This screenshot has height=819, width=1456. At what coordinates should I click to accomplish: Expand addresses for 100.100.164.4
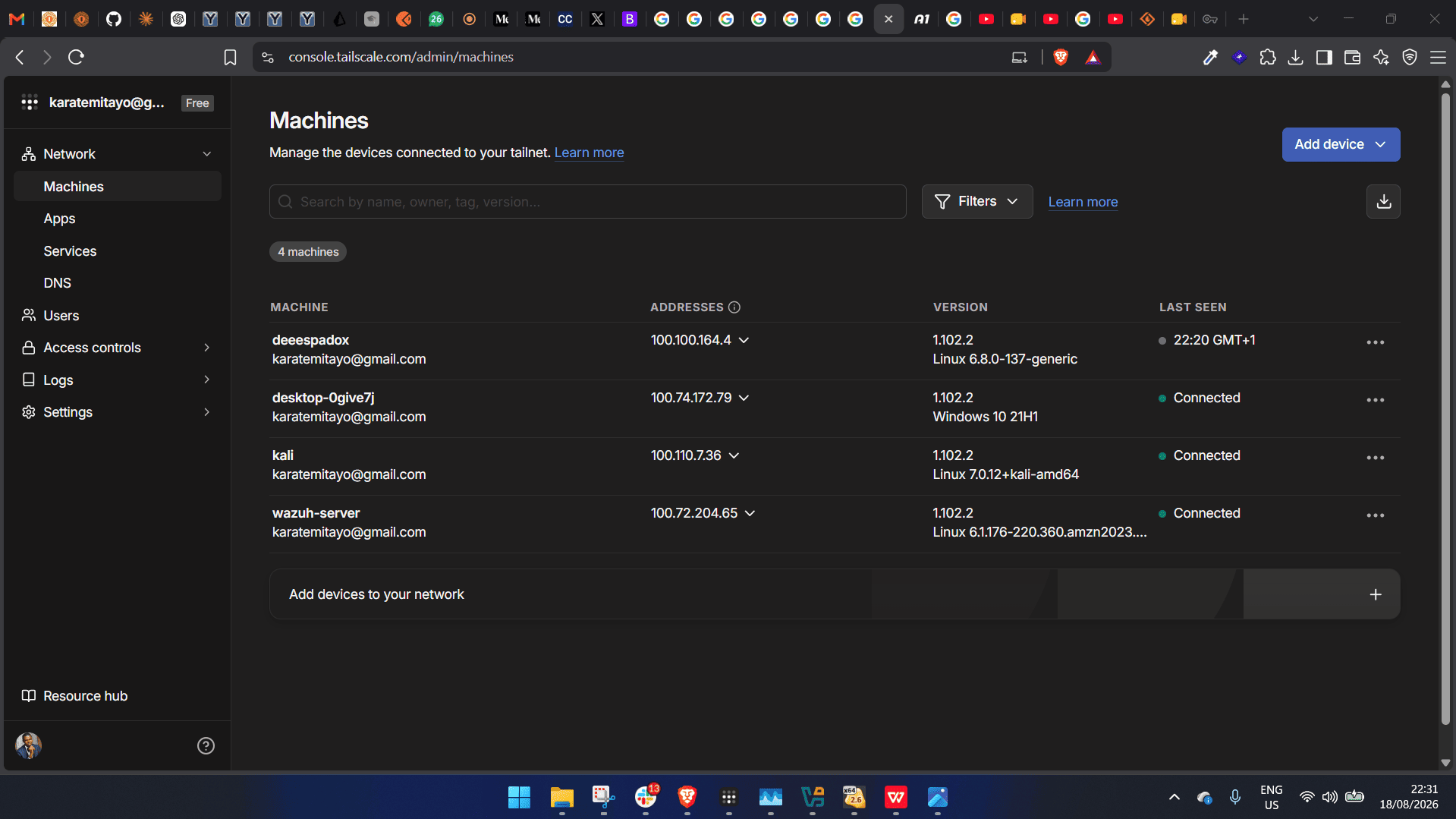(x=744, y=340)
